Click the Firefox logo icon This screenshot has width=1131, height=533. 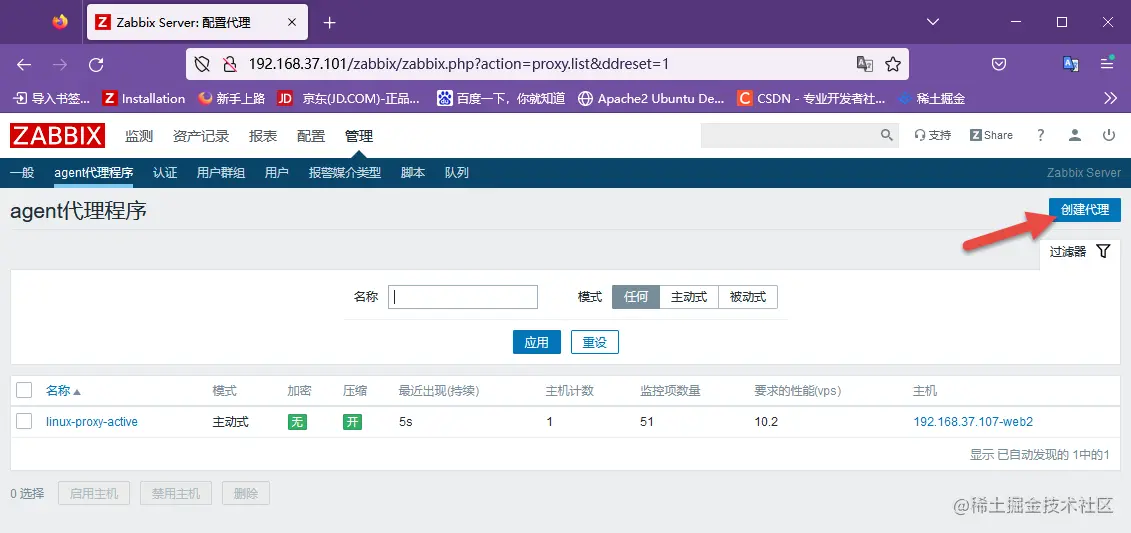[x=60, y=22]
